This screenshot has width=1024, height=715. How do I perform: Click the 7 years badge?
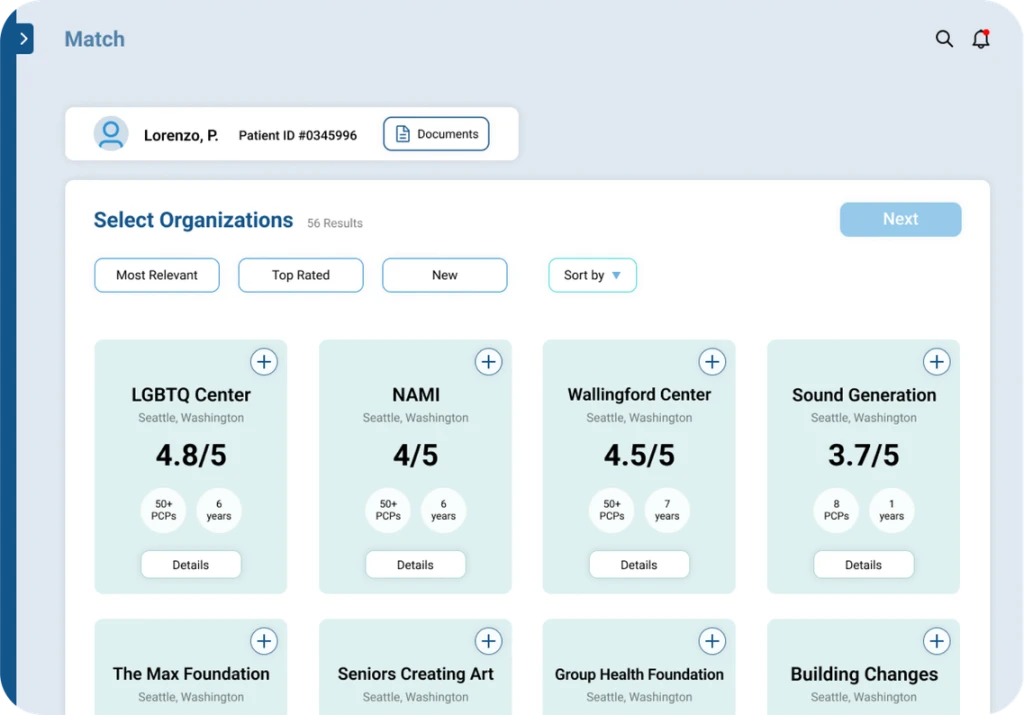pyautogui.click(x=667, y=510)
